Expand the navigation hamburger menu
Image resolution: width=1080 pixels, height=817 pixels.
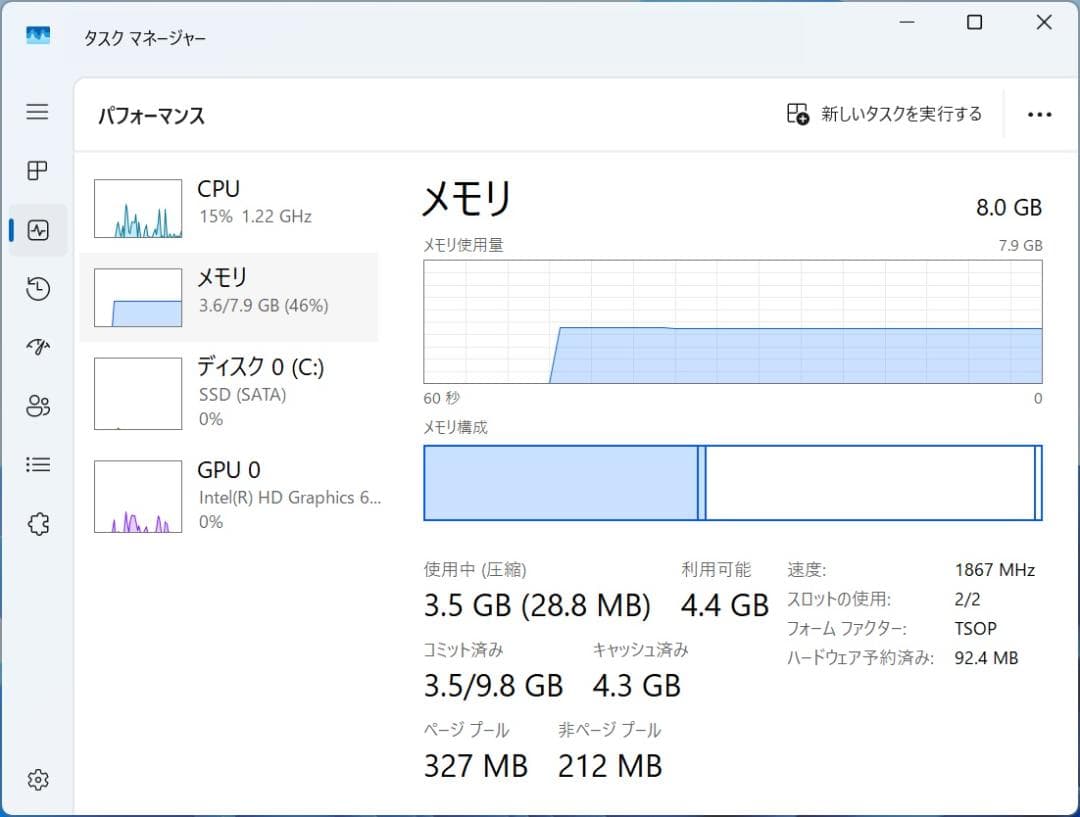(37, 112)
